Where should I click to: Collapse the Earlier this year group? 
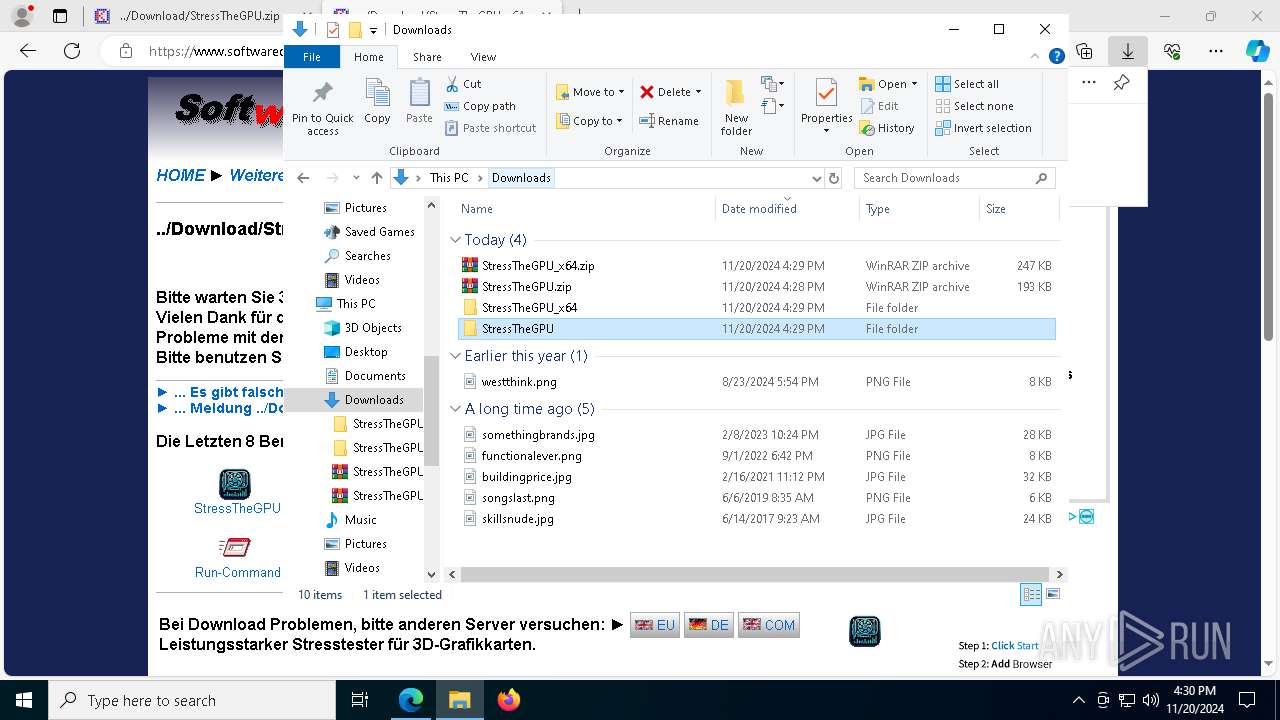click(455, 356)
